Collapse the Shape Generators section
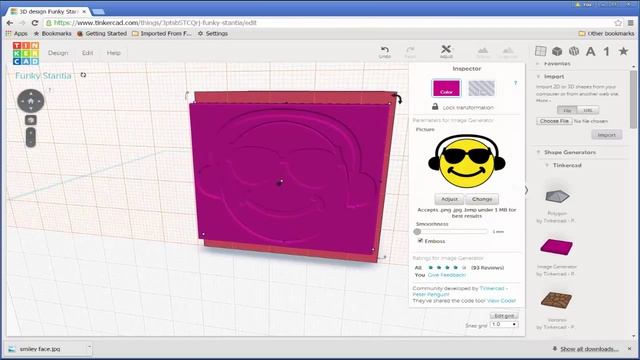 538,152
